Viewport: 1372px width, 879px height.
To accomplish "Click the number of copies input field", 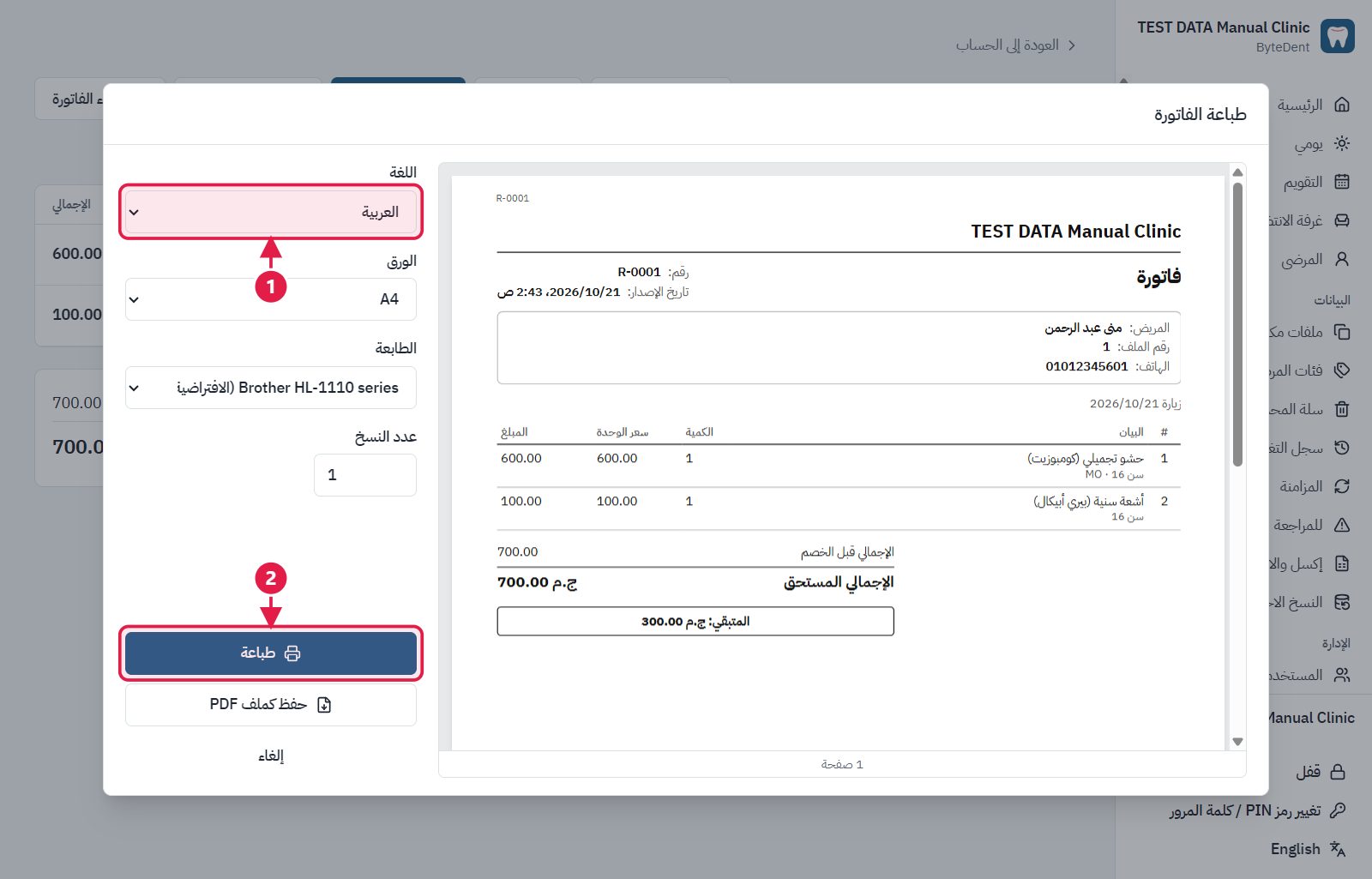I will pyautogui.click(x=365, y=475).
